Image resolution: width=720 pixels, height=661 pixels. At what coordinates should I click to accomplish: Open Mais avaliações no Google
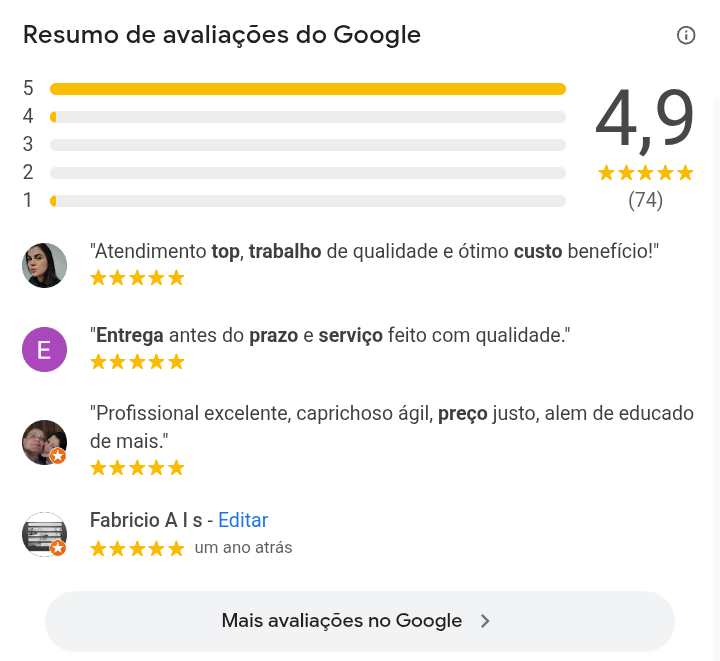[360, 621]
